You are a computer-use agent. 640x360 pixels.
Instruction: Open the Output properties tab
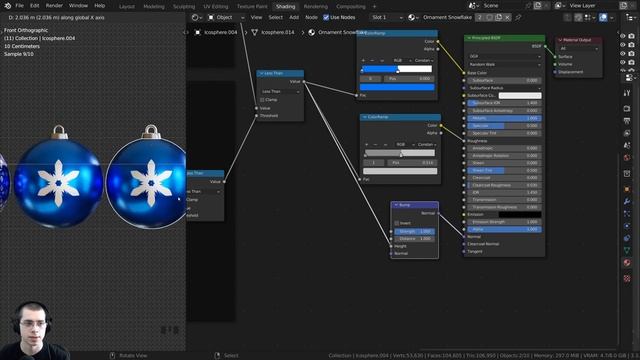click(627, 121)
